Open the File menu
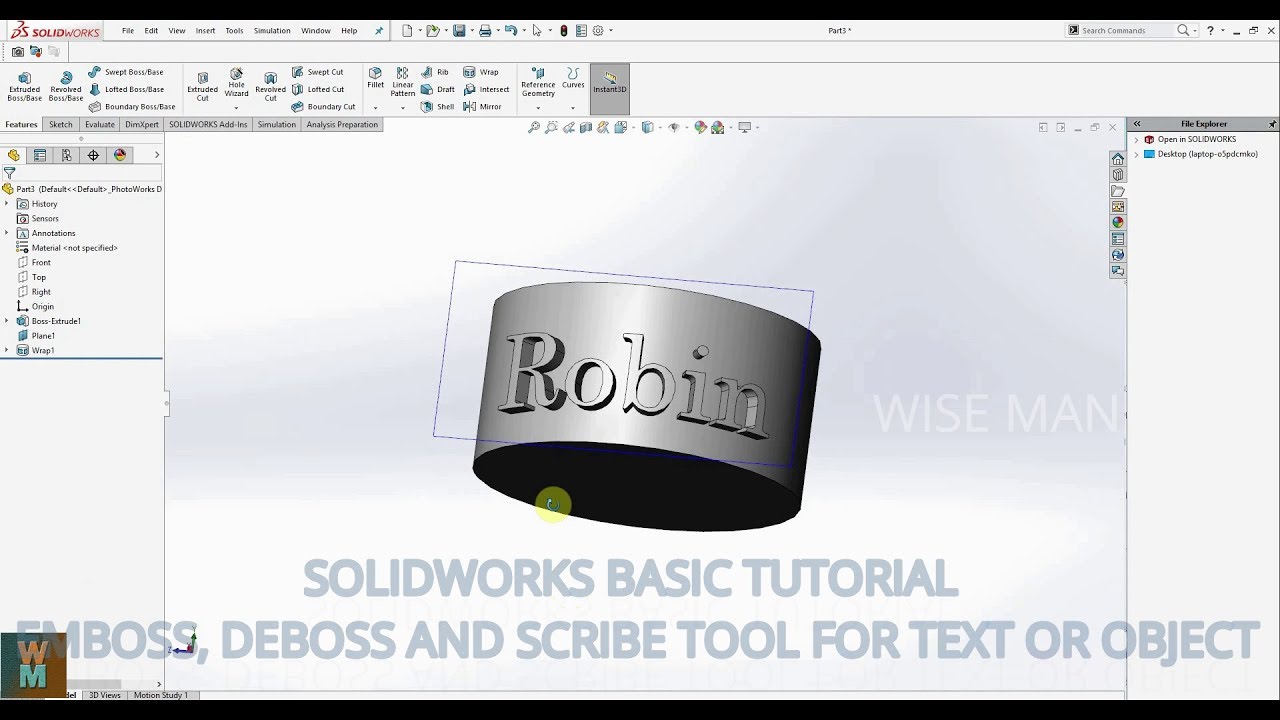Screen dimensions: 1280x720 pyautogui.click(x=128, y=31)
